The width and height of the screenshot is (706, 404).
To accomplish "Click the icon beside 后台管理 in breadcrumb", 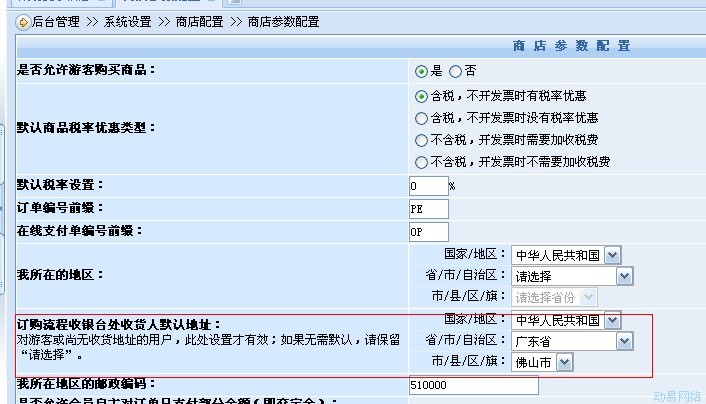I will click(x=22, y=20).
